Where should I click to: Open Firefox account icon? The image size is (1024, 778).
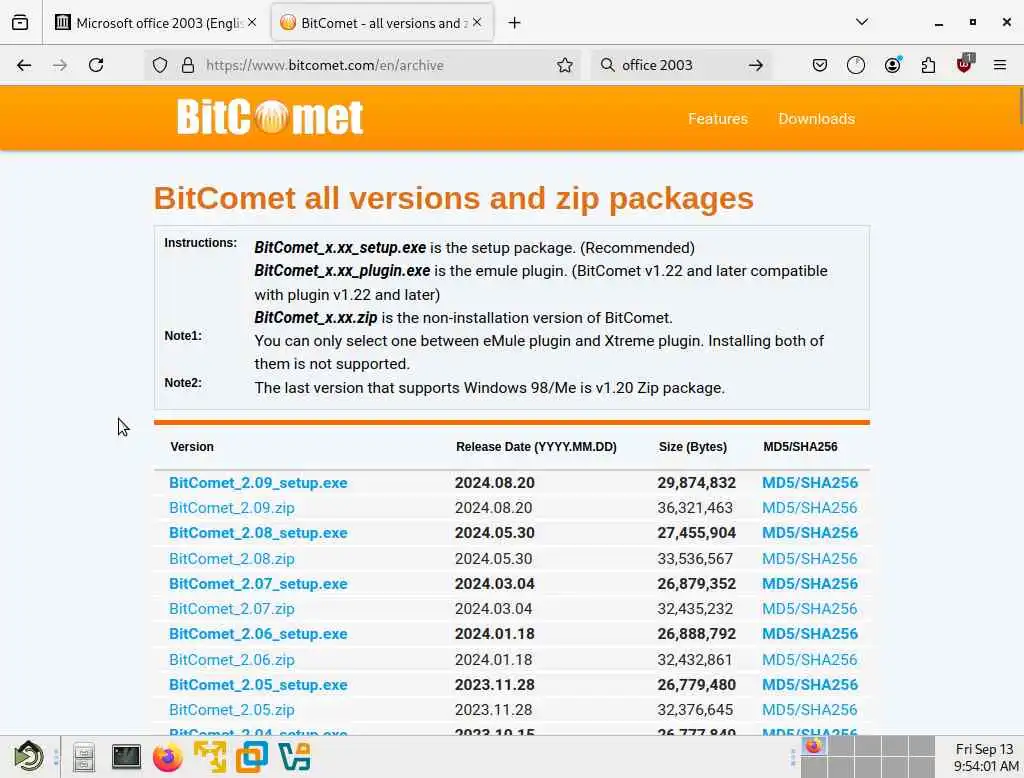coord(893,65)
